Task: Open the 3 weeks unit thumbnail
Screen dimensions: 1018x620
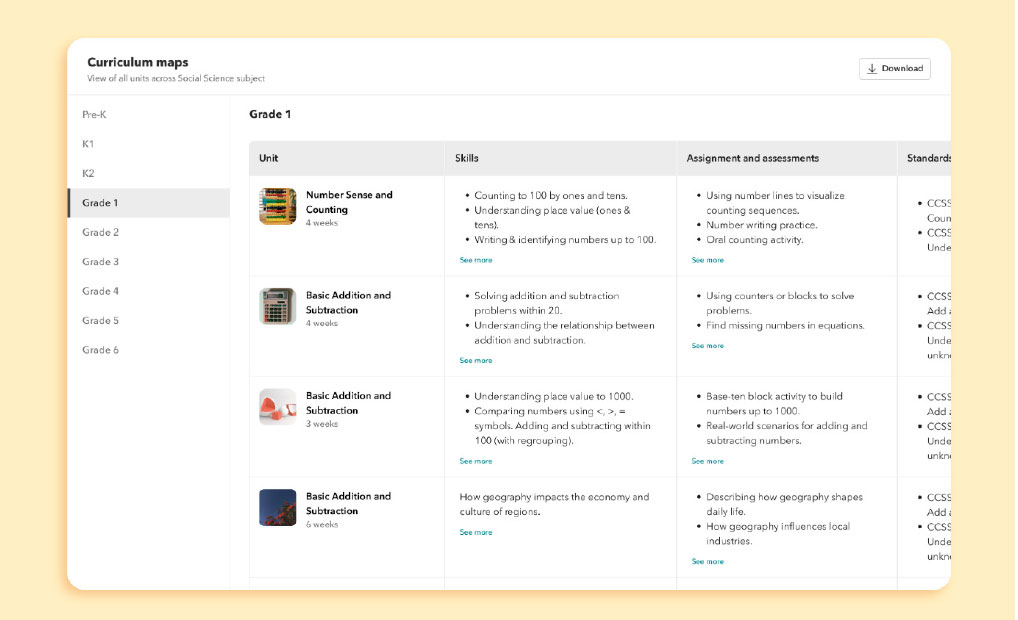Action: coord(277,407)
